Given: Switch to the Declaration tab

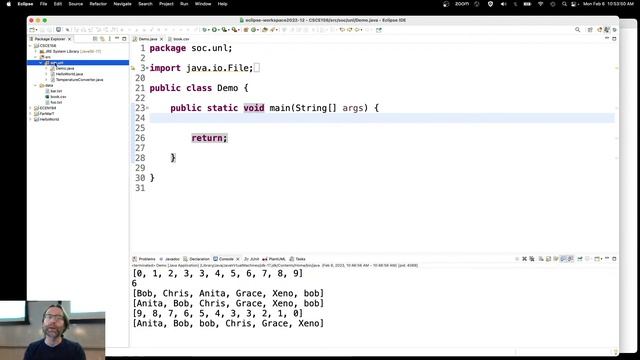Looking at the screenshot, I should [x=196, y=259].
